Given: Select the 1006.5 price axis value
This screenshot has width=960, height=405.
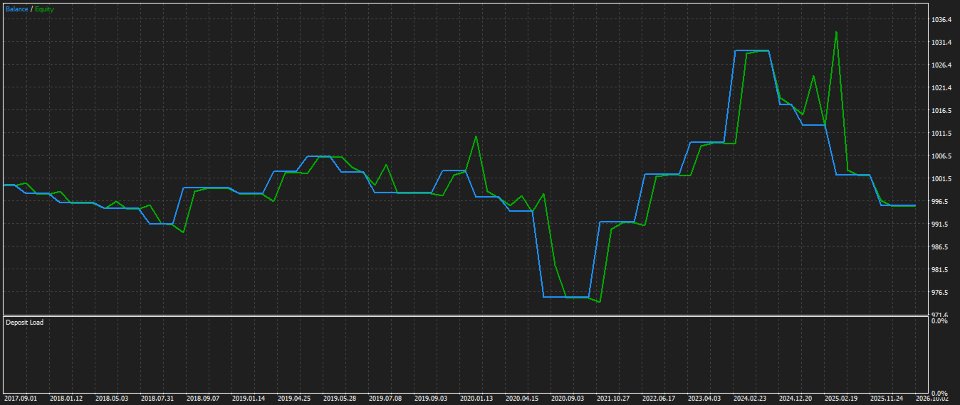Looking at the screenshot, I should tap(942, 155).
